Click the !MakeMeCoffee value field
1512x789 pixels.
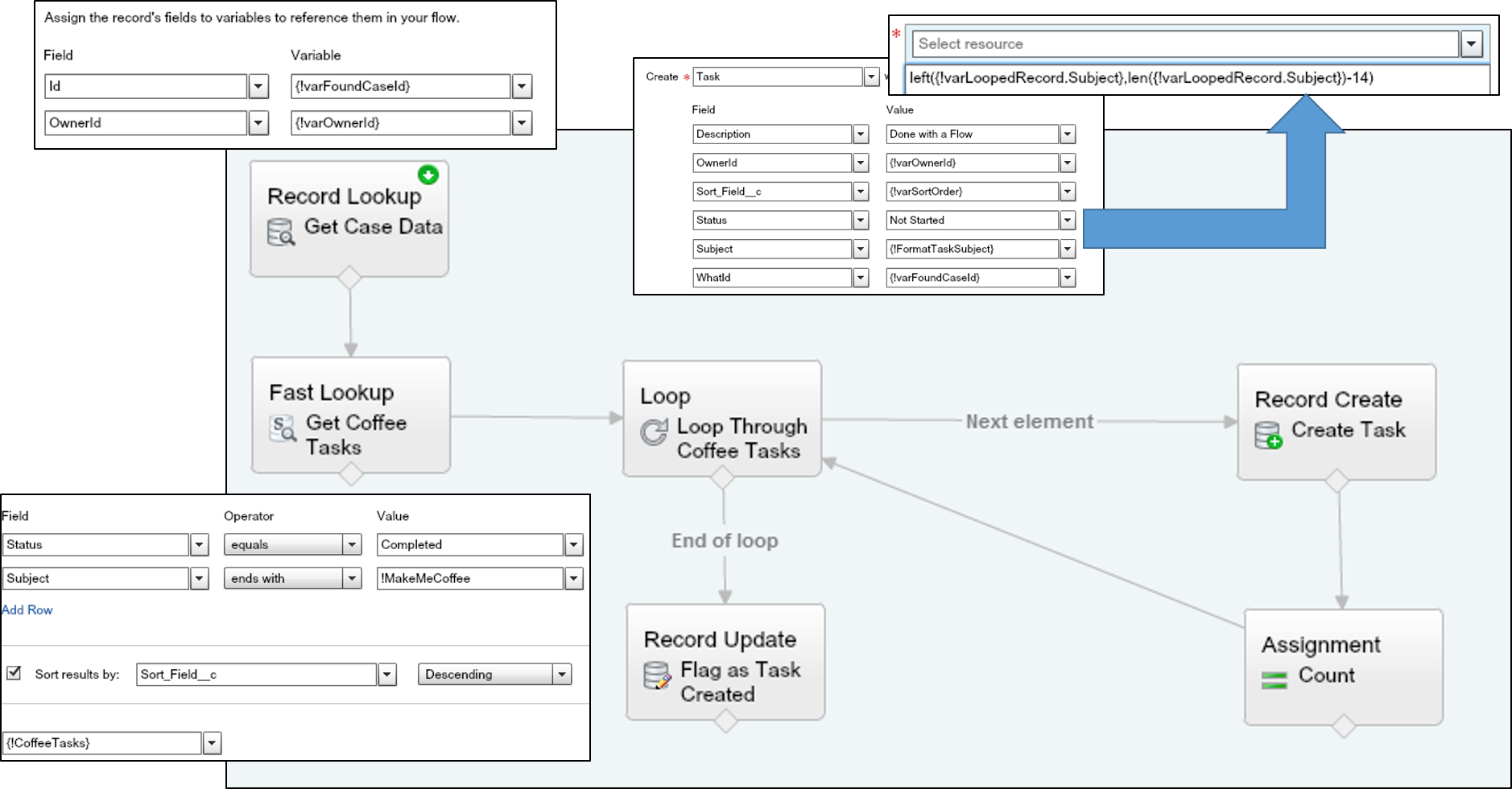click(469, 578)
